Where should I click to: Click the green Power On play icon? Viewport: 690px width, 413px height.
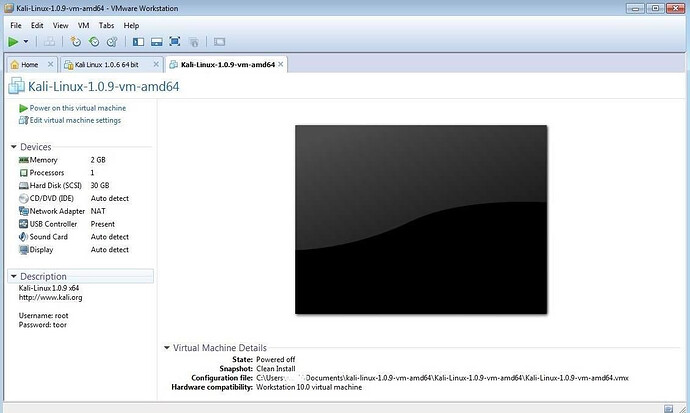13,42
